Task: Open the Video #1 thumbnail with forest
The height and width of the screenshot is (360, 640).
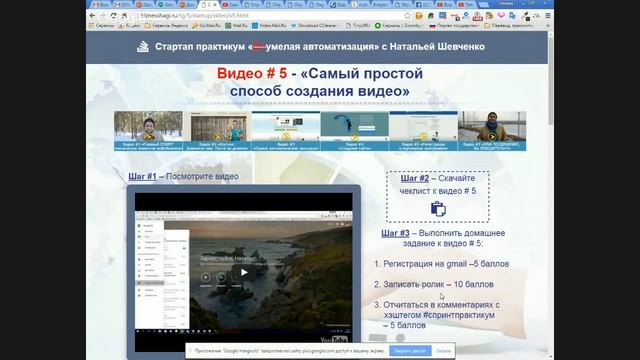Action: click(148, 131)
